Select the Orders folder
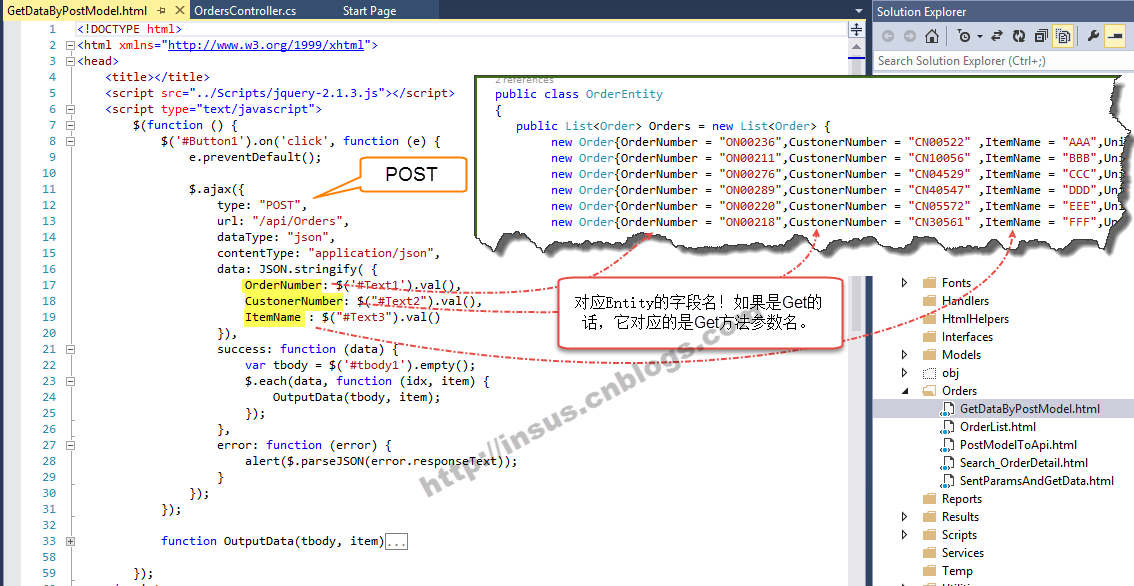Screen dimensions: 1134x586 (959, 391)
